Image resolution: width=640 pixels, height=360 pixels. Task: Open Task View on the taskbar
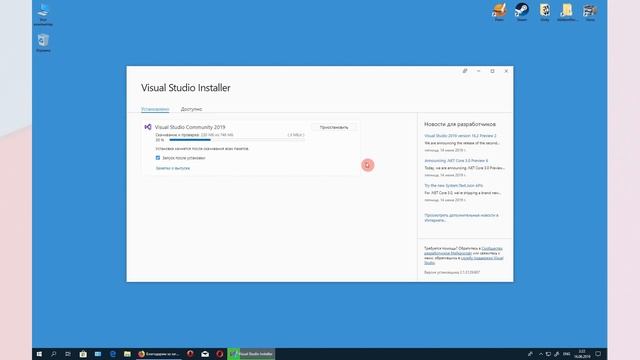click(x=68, y=354)
